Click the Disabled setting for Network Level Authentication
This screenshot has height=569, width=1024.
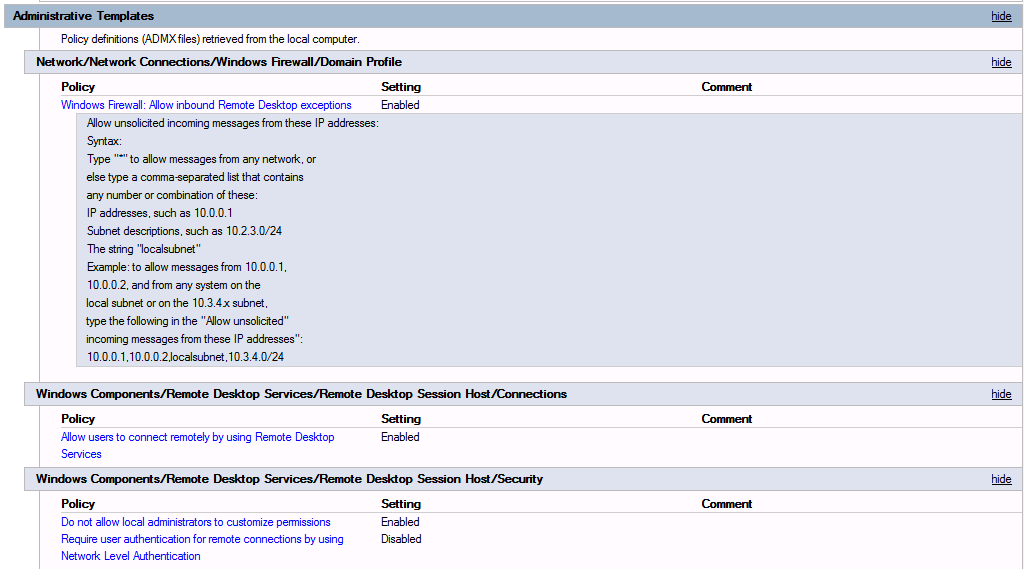pos(401,539)
